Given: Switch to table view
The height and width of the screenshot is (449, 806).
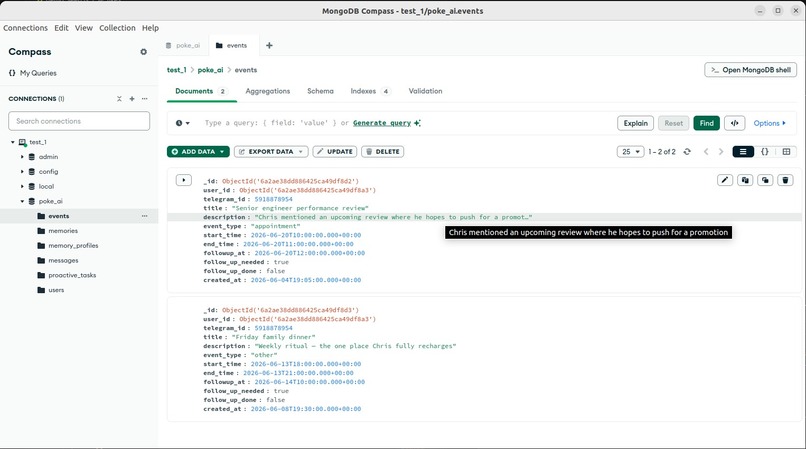Looking at the screenshot, I should pyautogui.click(x=786, y=152).
